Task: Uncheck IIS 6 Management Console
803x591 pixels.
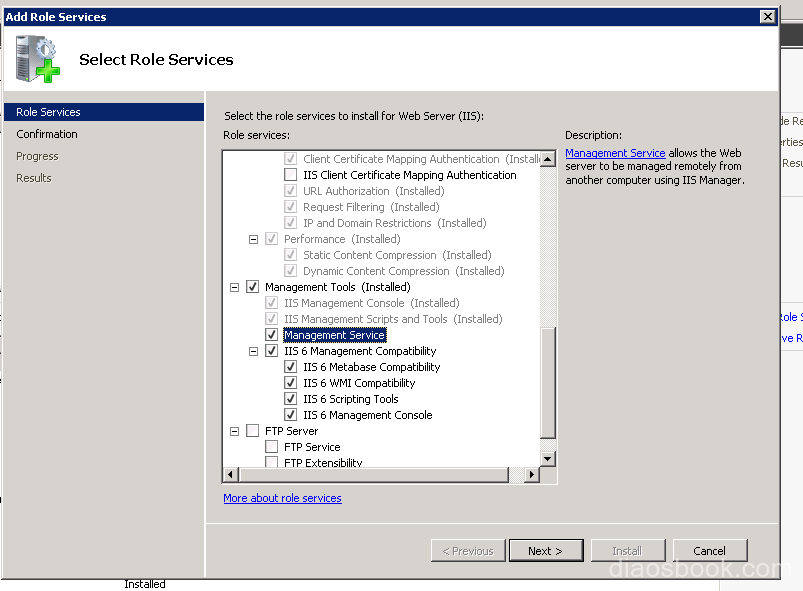Action: point(290,415)
